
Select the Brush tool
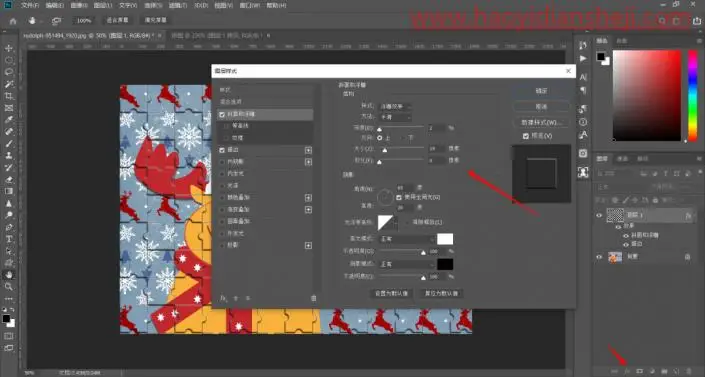coord(9,144)
